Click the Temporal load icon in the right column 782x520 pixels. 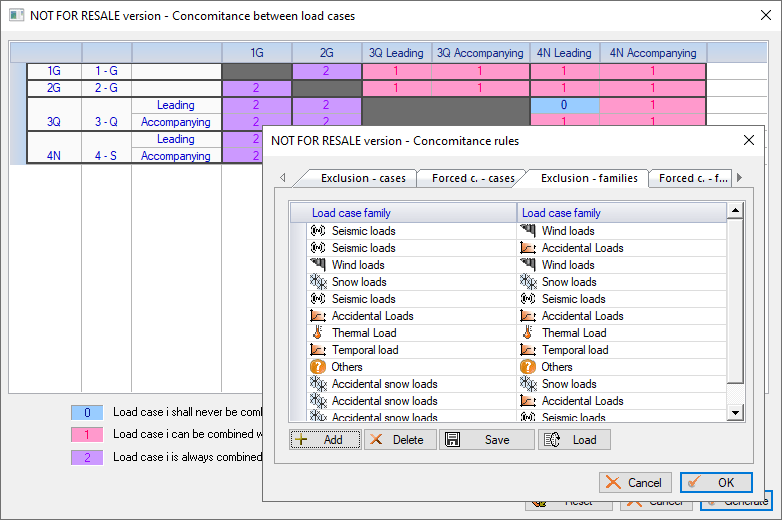pos(528,350)
